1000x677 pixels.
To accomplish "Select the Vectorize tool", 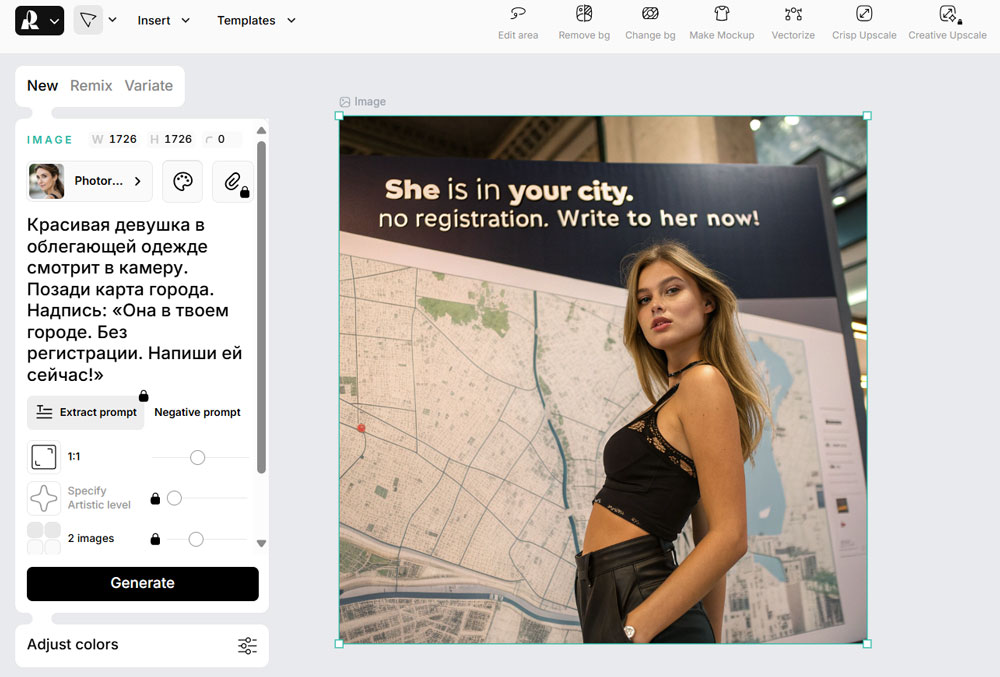I will pos(793,14).
